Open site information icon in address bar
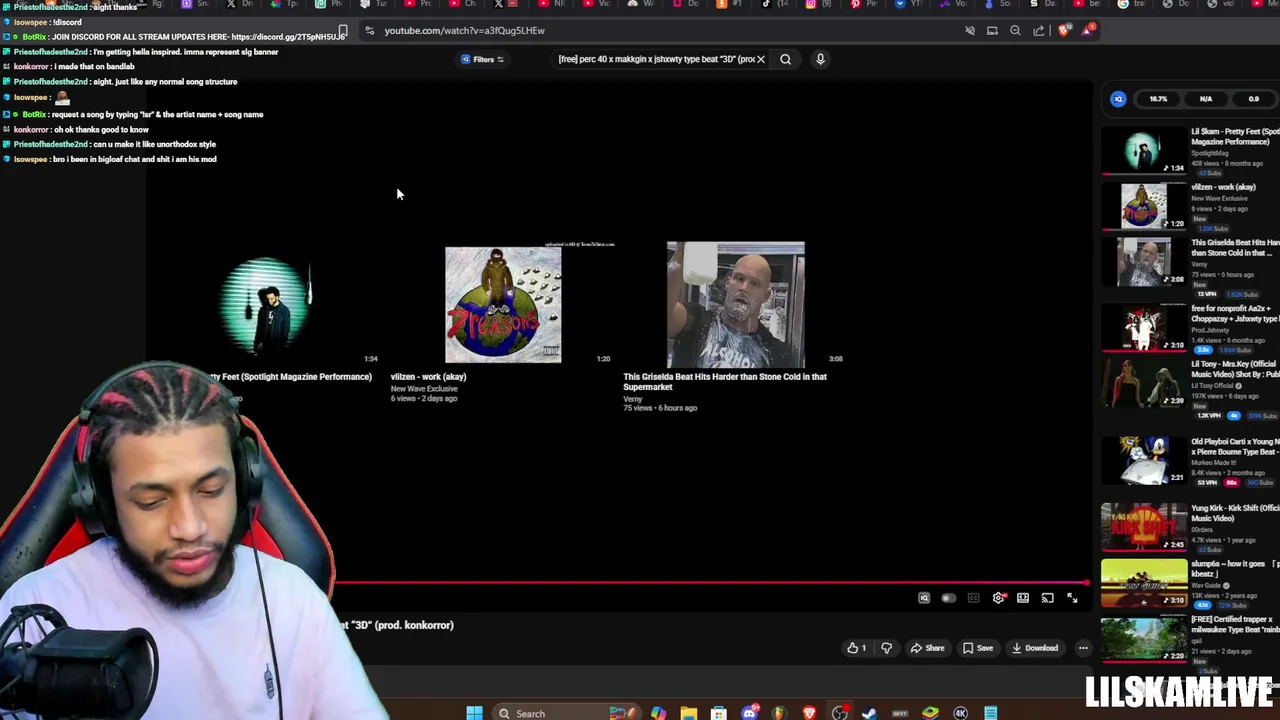 pos(369,31)
